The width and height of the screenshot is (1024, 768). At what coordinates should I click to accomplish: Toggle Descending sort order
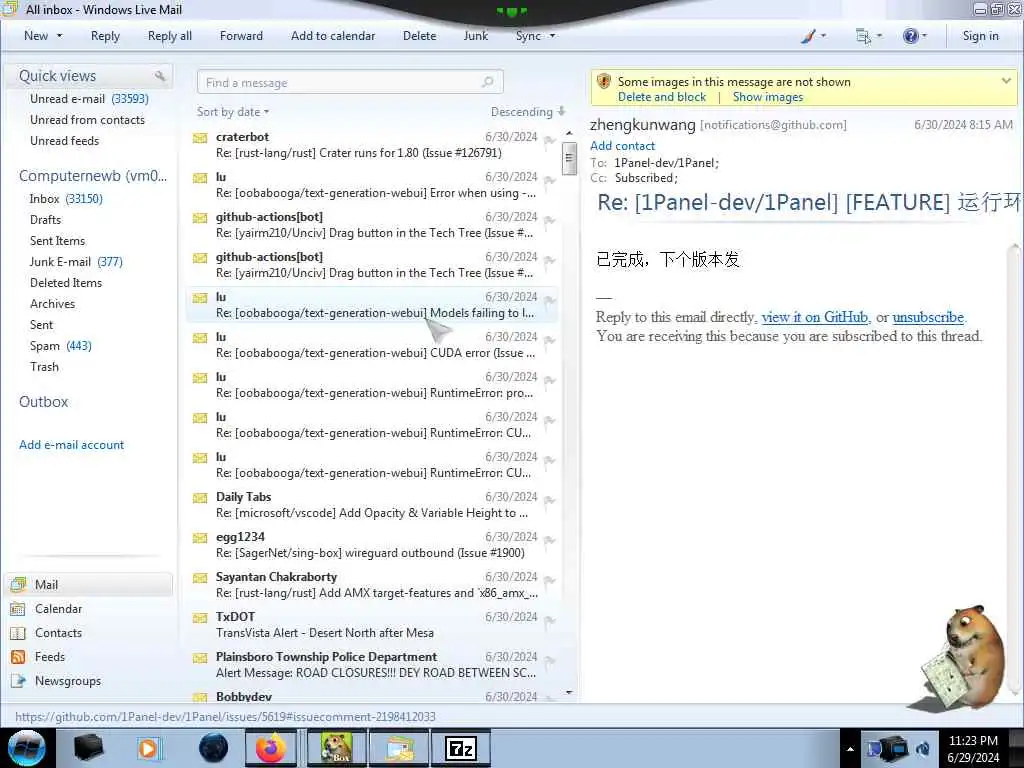point(528,112)
